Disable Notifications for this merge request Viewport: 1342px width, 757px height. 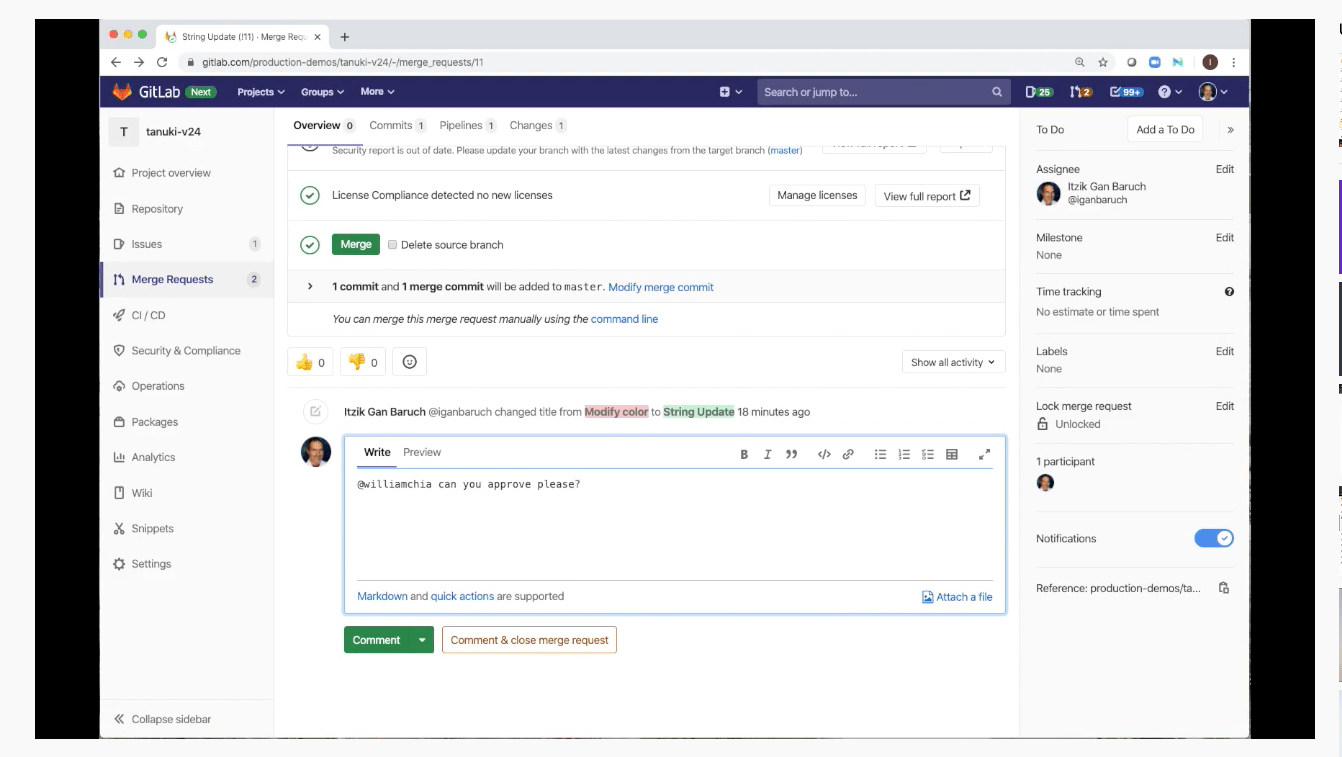[x=1214, y=538]
